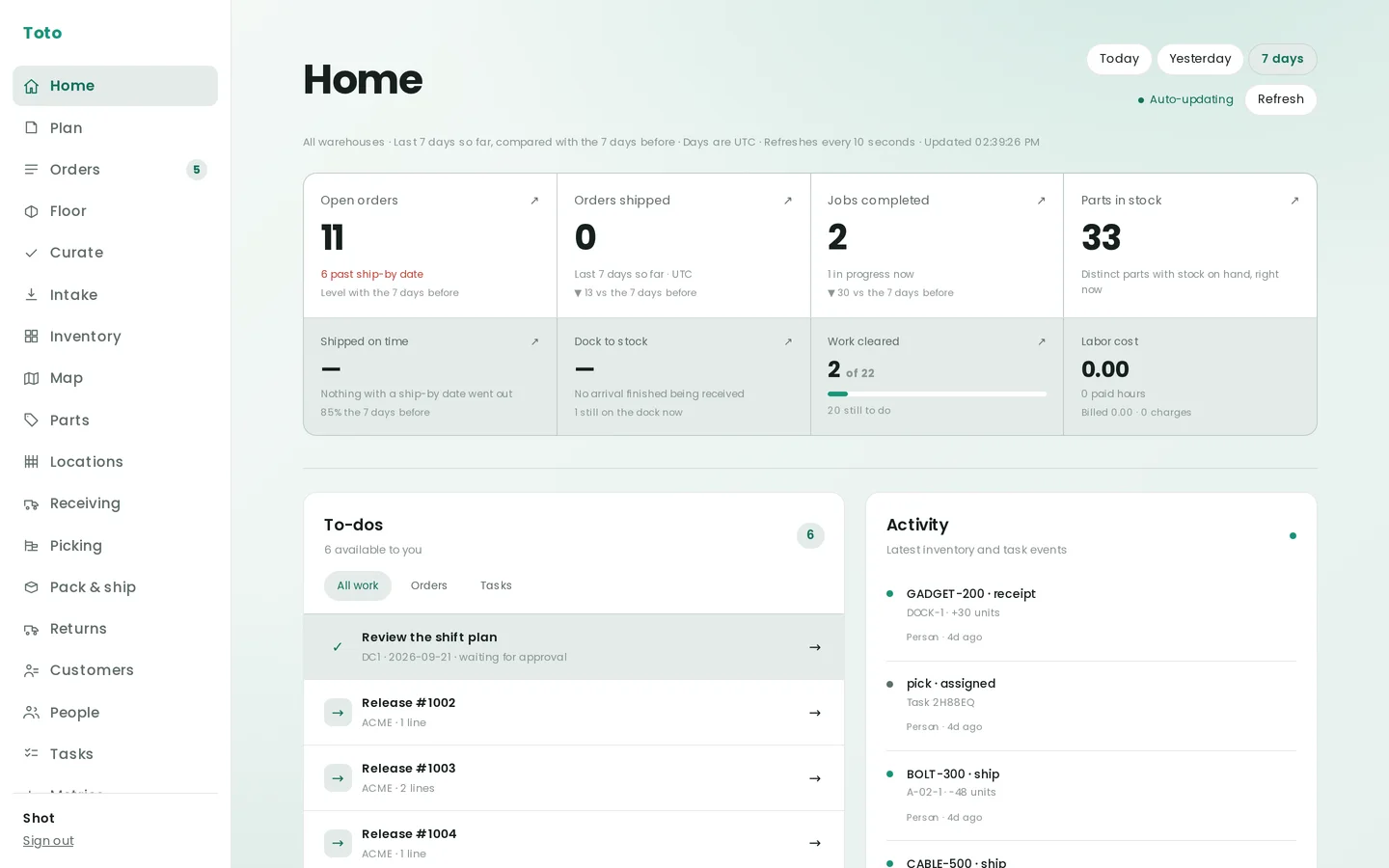The image size is (1389, 868).
Task: Select the 7 days range toggle
Action: click(1282, 59)
